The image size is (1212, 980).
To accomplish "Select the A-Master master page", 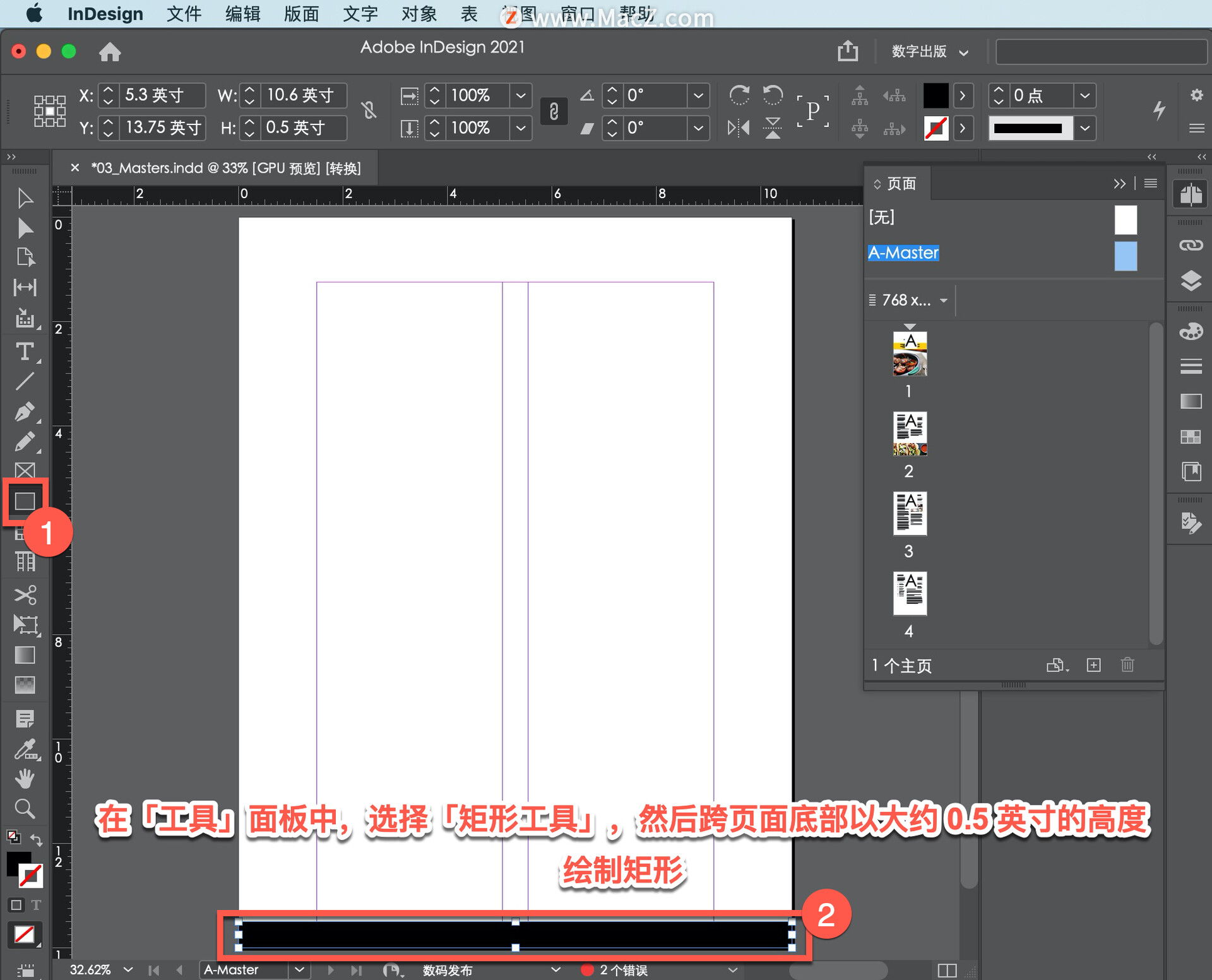I will 903,253.
